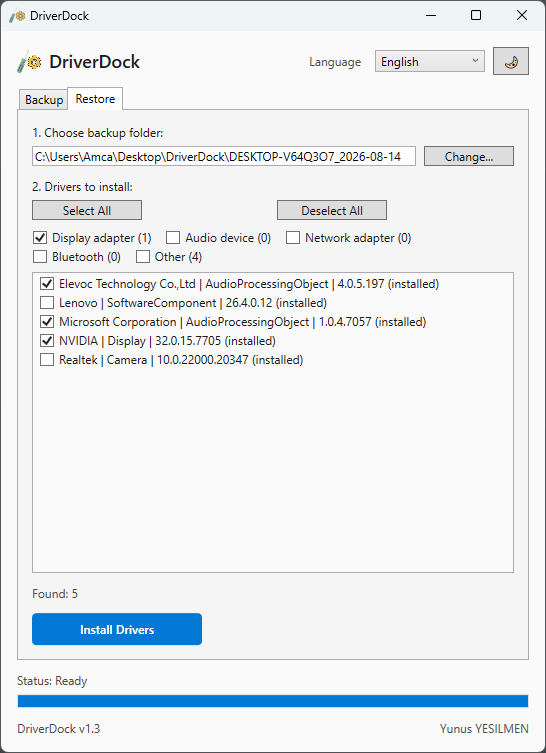This screenshot has width=546, height=753.
Task: Click the "Yunus YESILMEN" author text
Action: tap(484, 729)
